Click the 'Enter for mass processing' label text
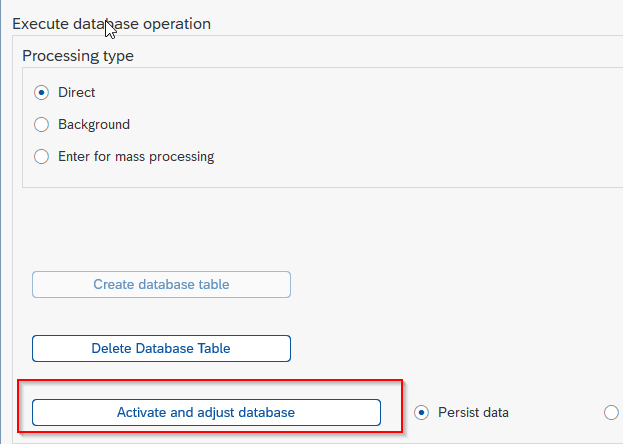Image resolution: width=623 pixels, height=444 pixels. point(136,157)
